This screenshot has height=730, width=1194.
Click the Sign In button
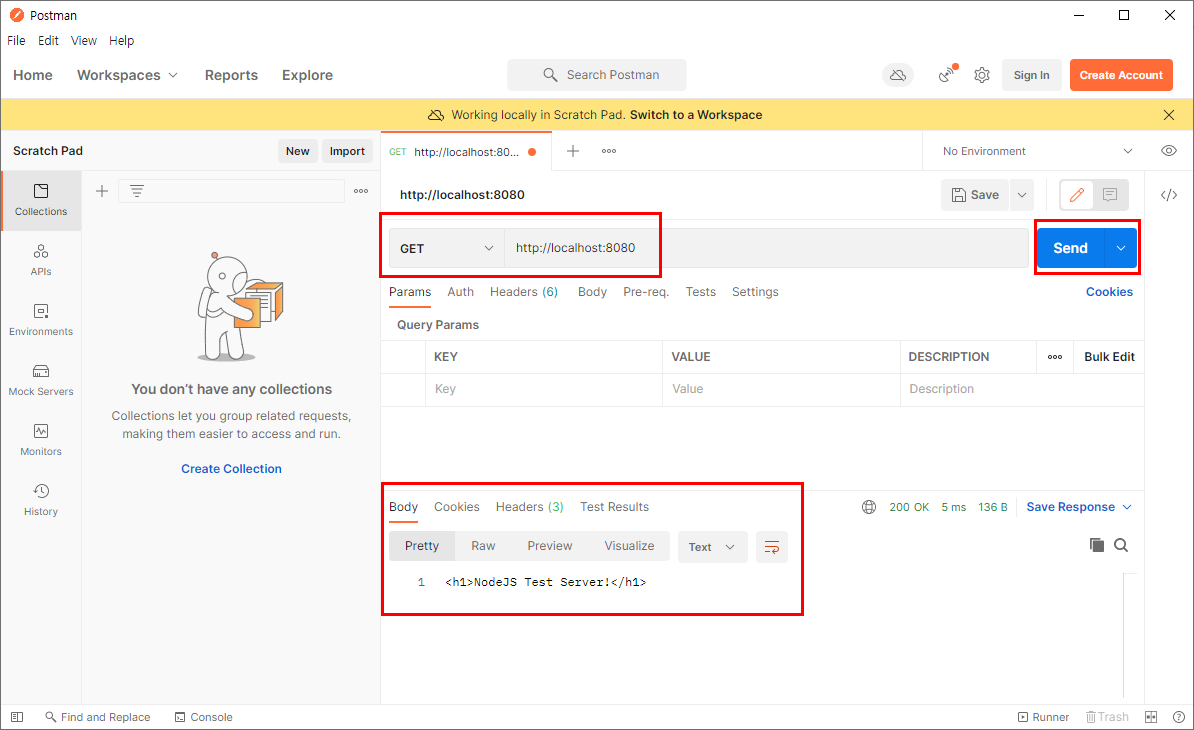(x=1031, y=75)
